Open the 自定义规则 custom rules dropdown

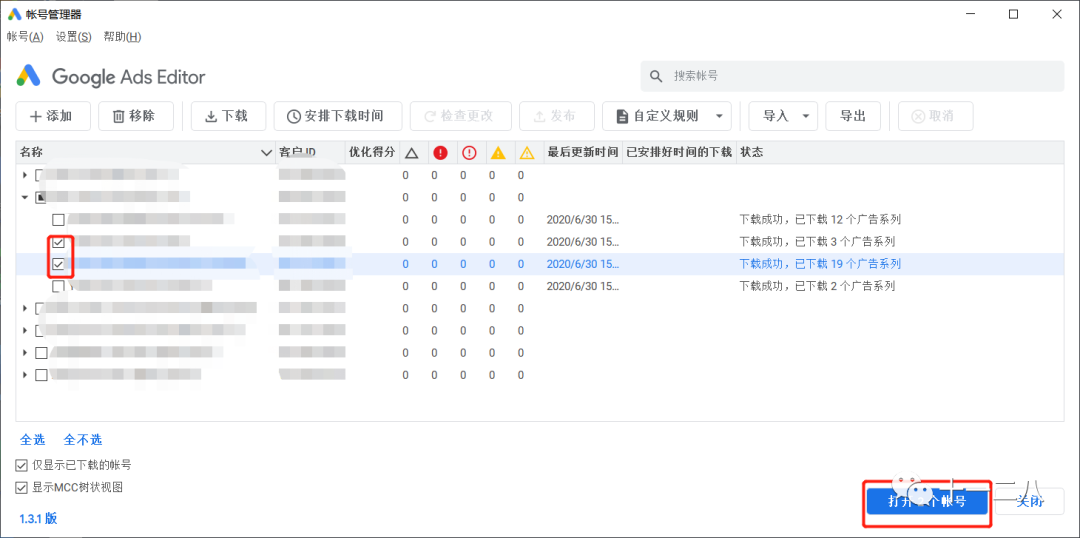(x=667, y=116)
